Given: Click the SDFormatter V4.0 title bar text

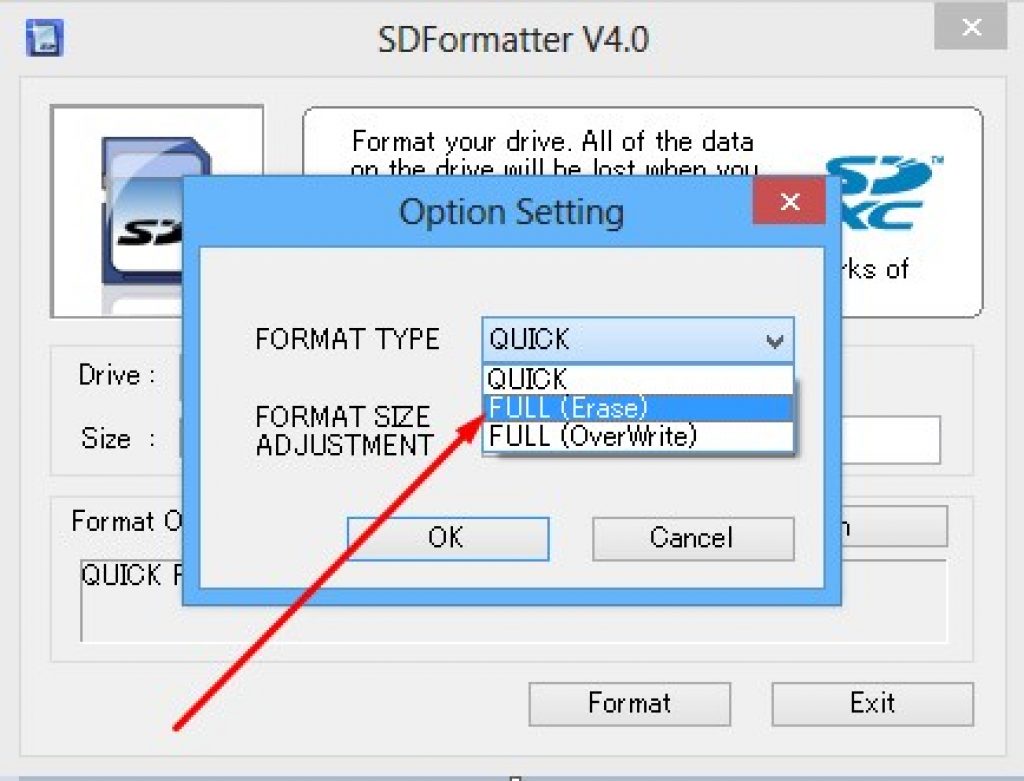Looking at the screenshot, I should pos(512,40).
